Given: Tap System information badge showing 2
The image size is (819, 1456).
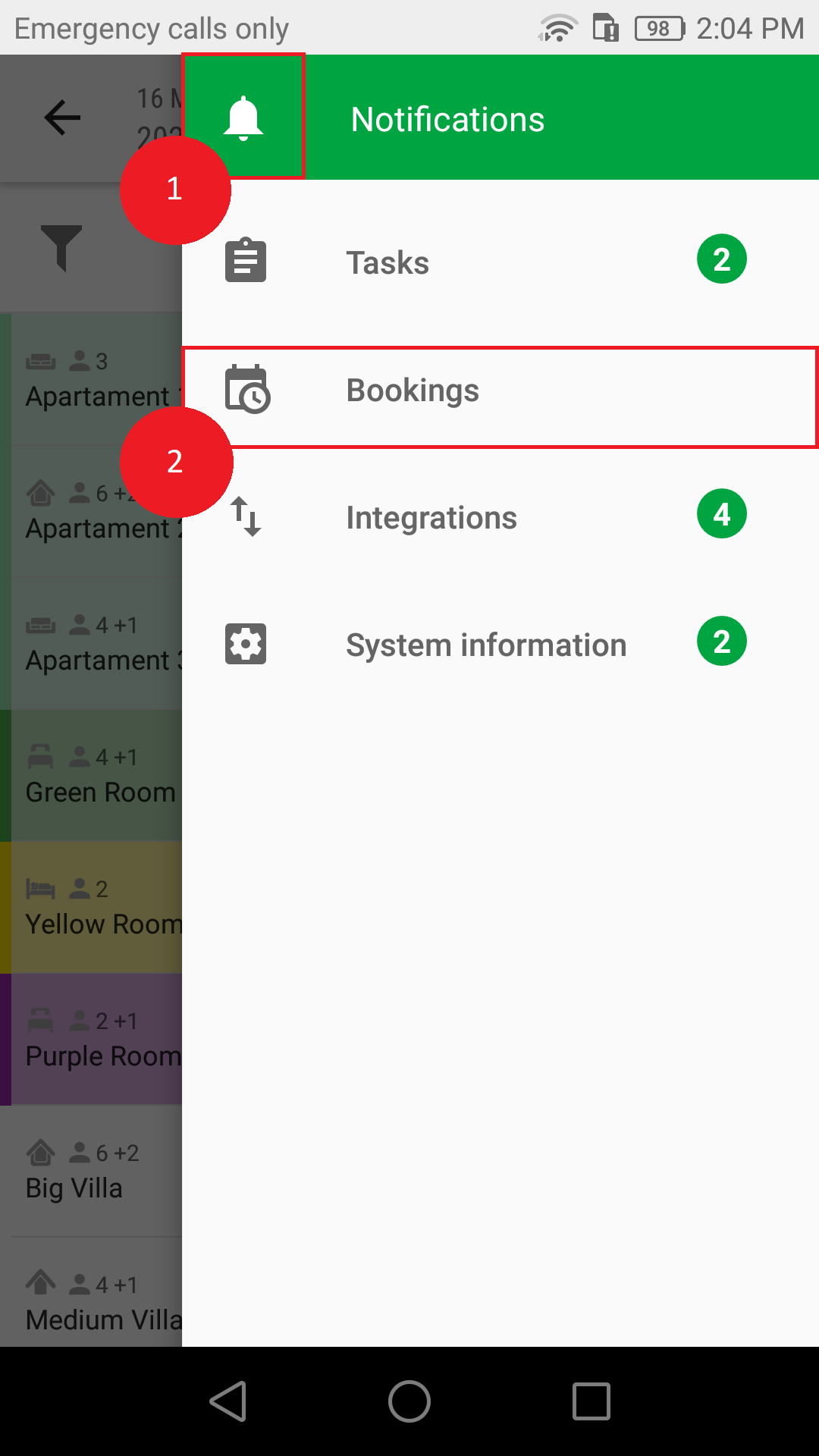Looking at the screenshot, I should click(722, 642).
